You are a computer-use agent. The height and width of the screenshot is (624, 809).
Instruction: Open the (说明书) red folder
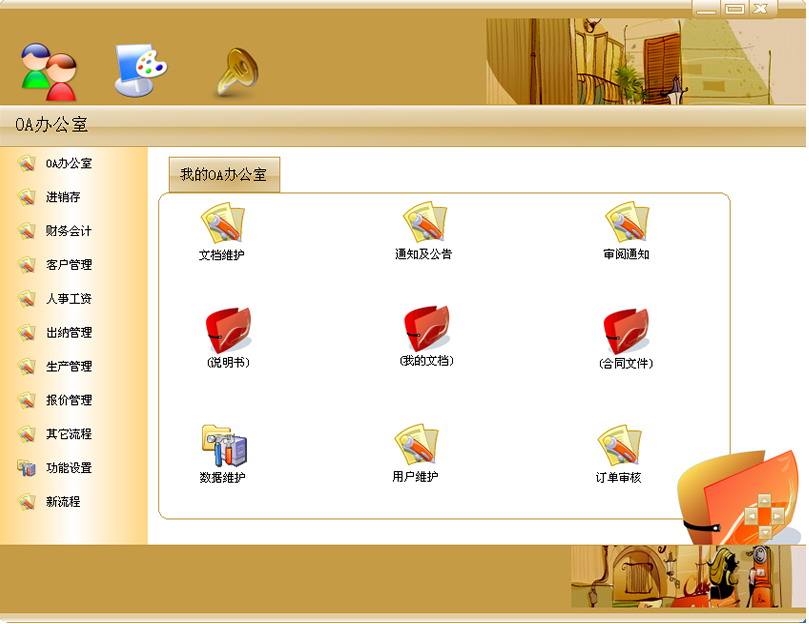click(228, 329)
